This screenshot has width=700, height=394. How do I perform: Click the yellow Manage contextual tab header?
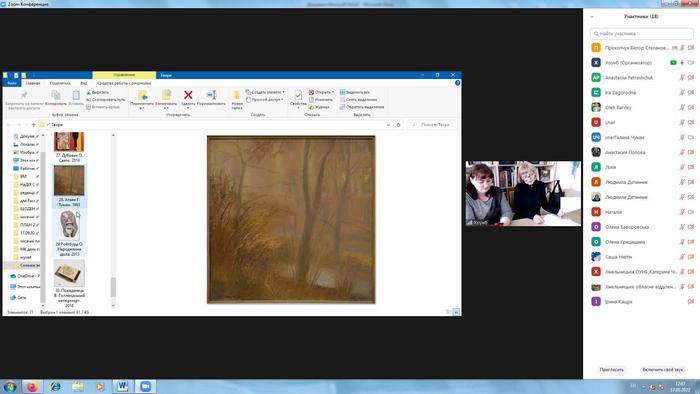(x=124, y=75)
